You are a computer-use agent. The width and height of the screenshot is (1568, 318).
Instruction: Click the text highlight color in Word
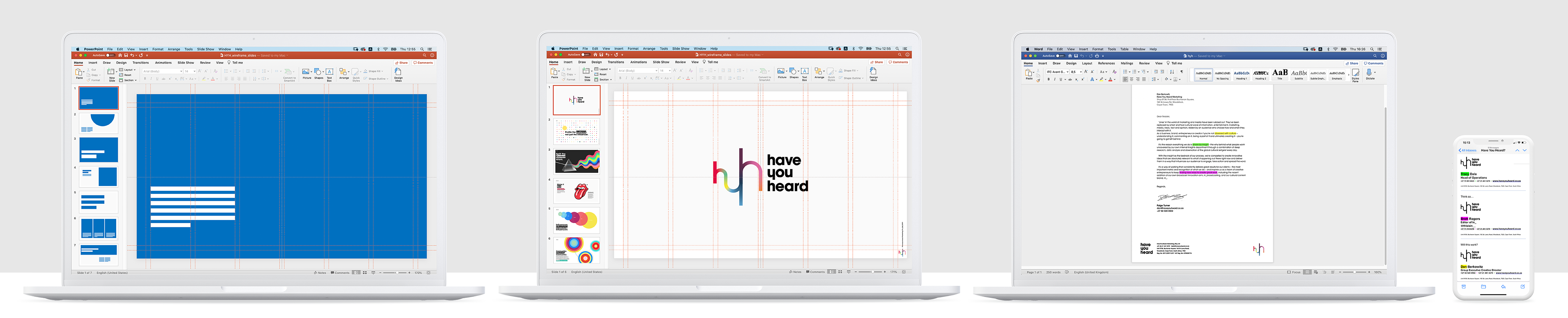click(1102, 79)
